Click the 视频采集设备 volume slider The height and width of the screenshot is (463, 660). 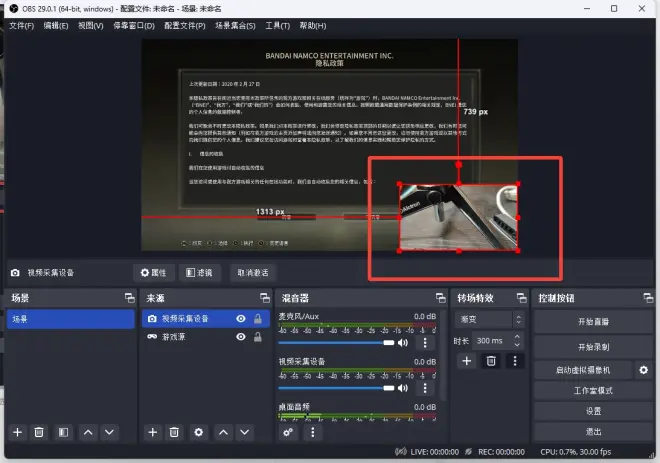(335, 387)
